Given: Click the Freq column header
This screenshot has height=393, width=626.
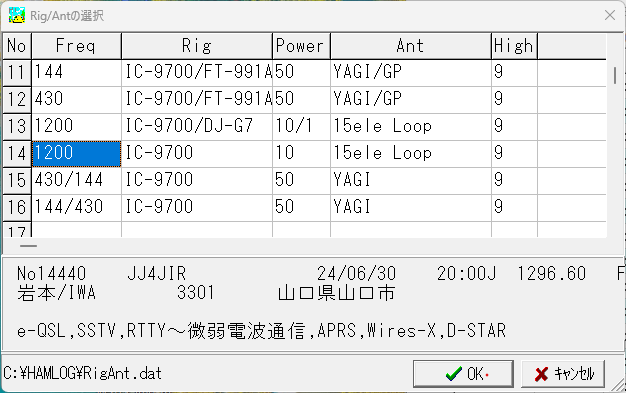Looking at the screenshot, I should click(x=76, y=46).
